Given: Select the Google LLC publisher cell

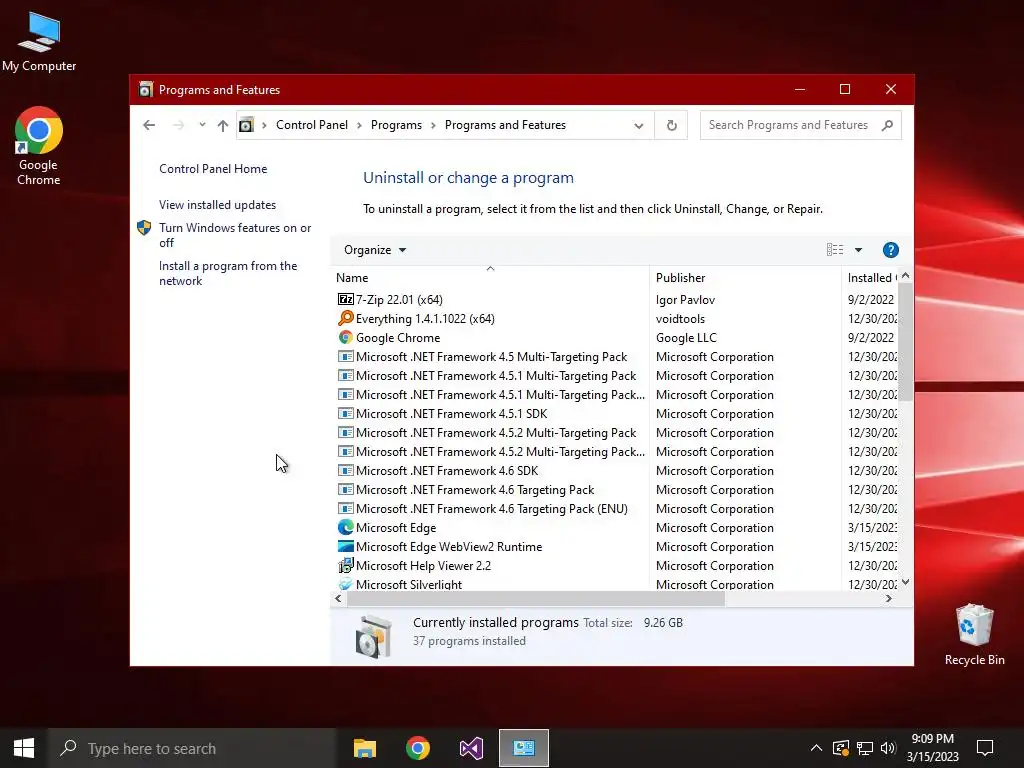Looking at the screenshot, I should tap(686, 338).
